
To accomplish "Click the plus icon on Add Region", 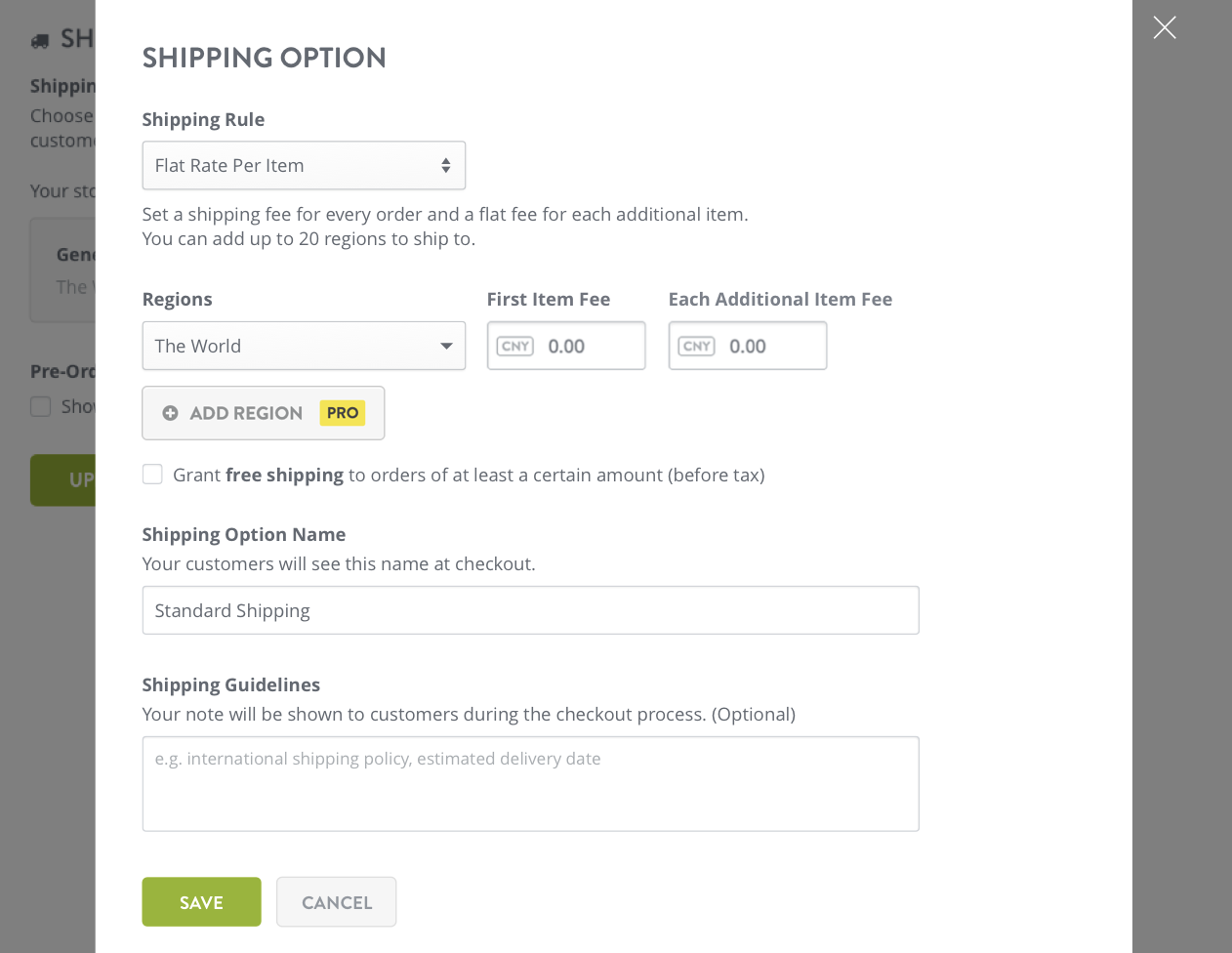I will (x=170, y=413).
